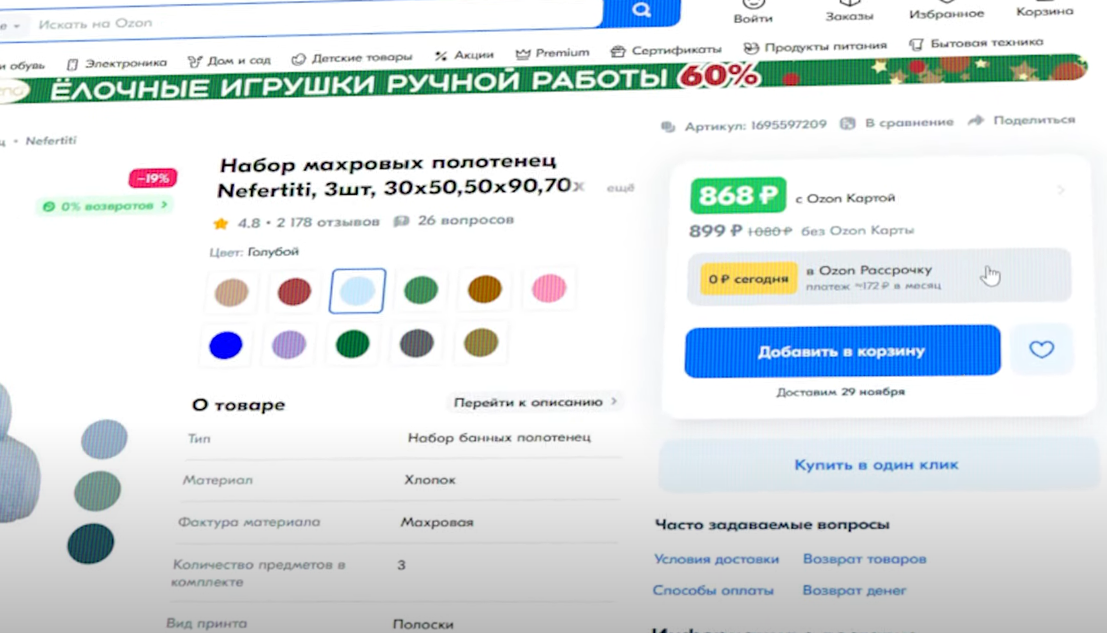The height and width of the screenshot is (633, 1107).
Task: Select the red color swatch
Action: tap(294, 291)
